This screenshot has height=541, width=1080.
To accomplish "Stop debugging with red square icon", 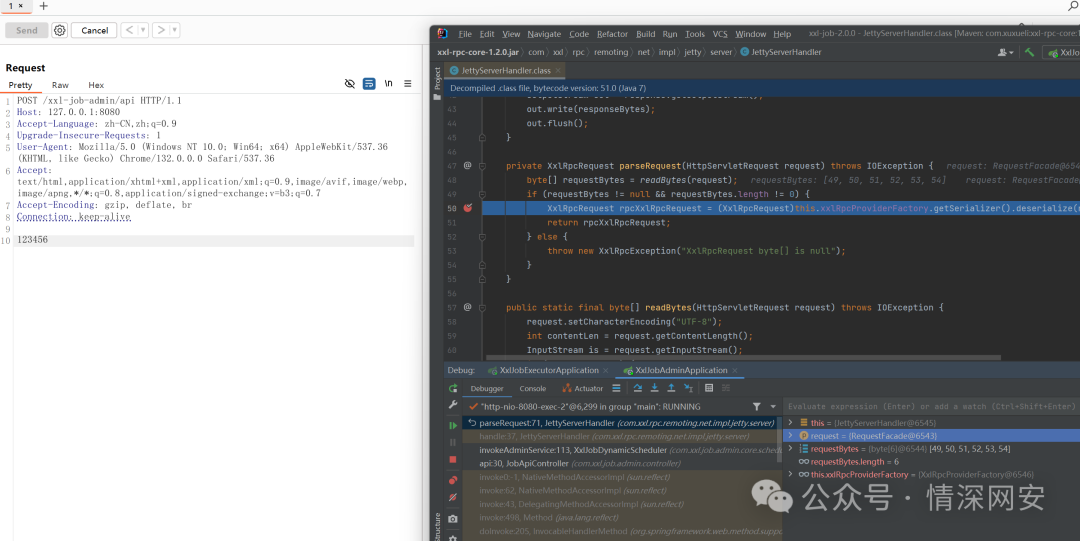I will point(453,459).
